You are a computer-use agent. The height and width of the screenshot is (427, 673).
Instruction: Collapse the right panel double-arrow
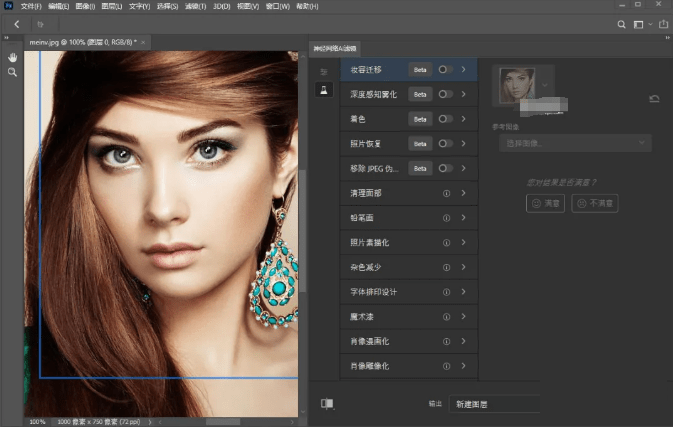point(667,38)
